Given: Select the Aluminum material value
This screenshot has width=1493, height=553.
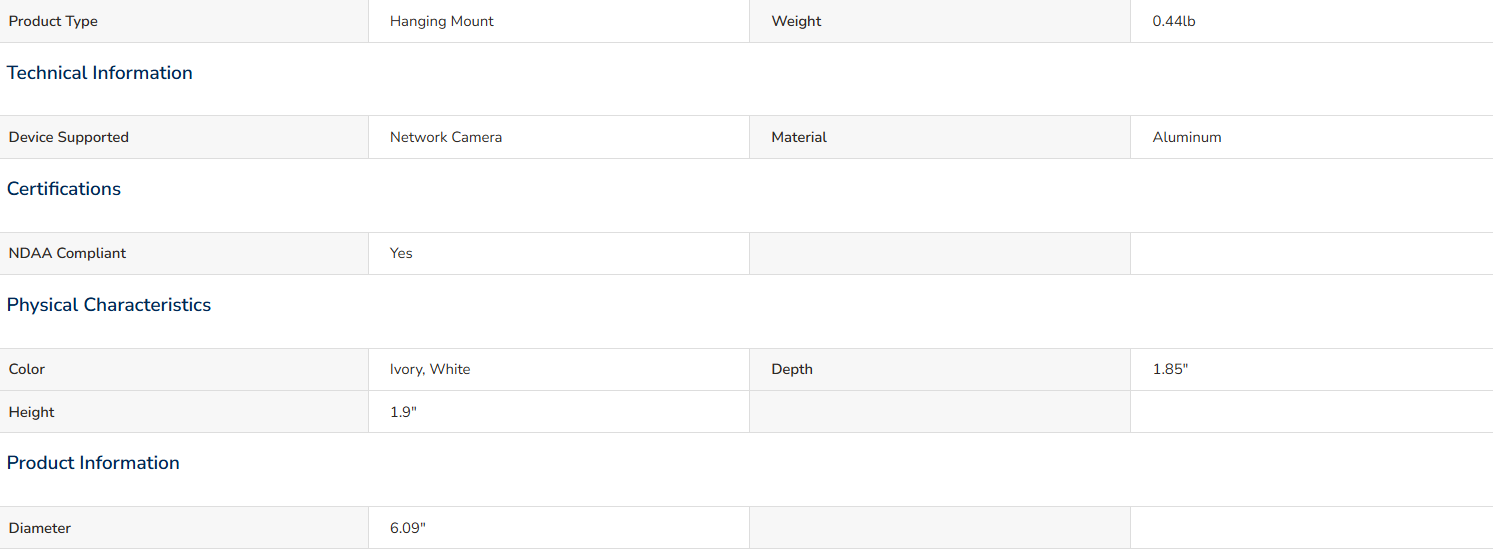Looking at the screenshot, I should pos(1187,137).
